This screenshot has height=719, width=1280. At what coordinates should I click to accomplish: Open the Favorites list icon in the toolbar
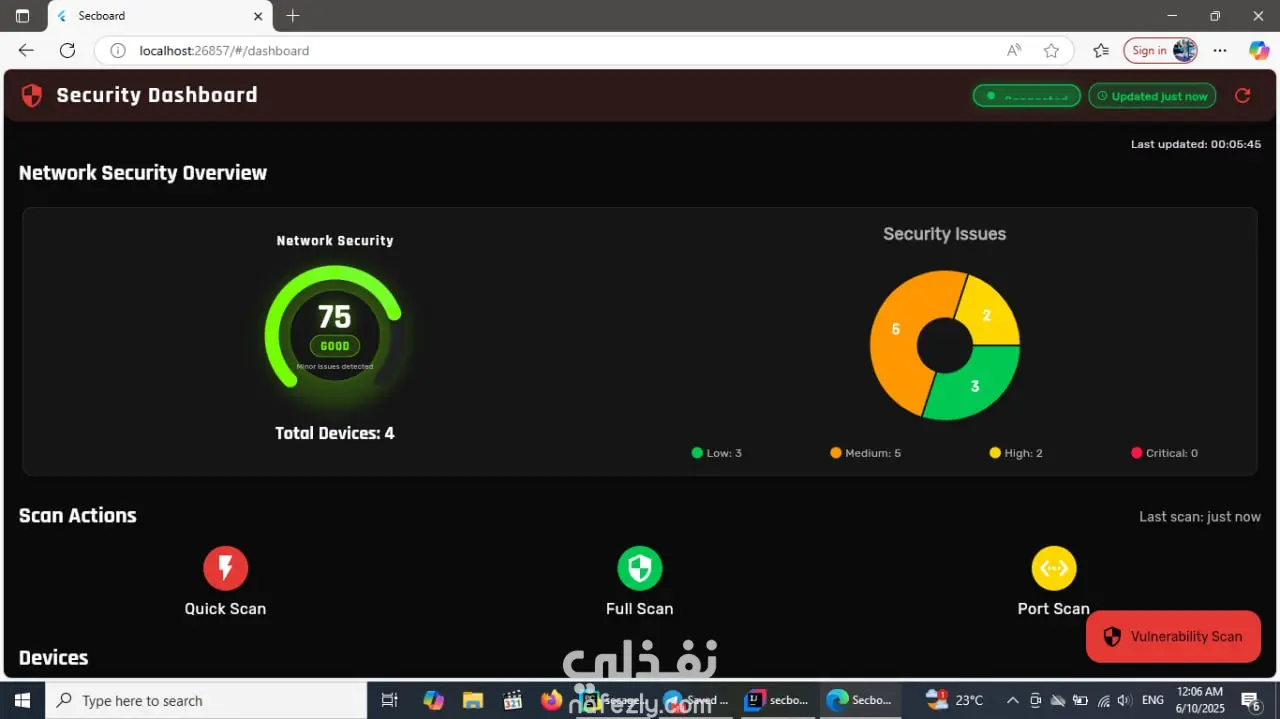[1101, 50]
